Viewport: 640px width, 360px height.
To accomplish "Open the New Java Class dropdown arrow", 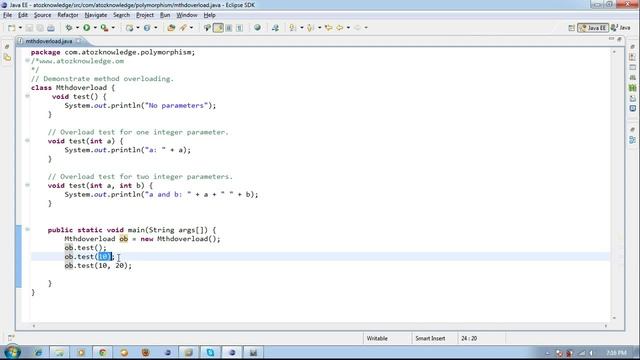I will [x=156, y=28].
